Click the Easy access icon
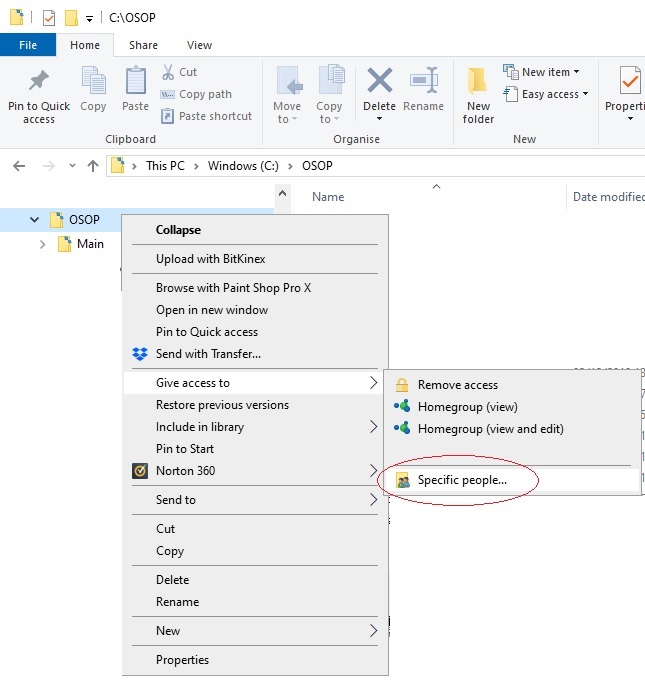This screenshot has height=682, width=645. [x=511, y=94]
